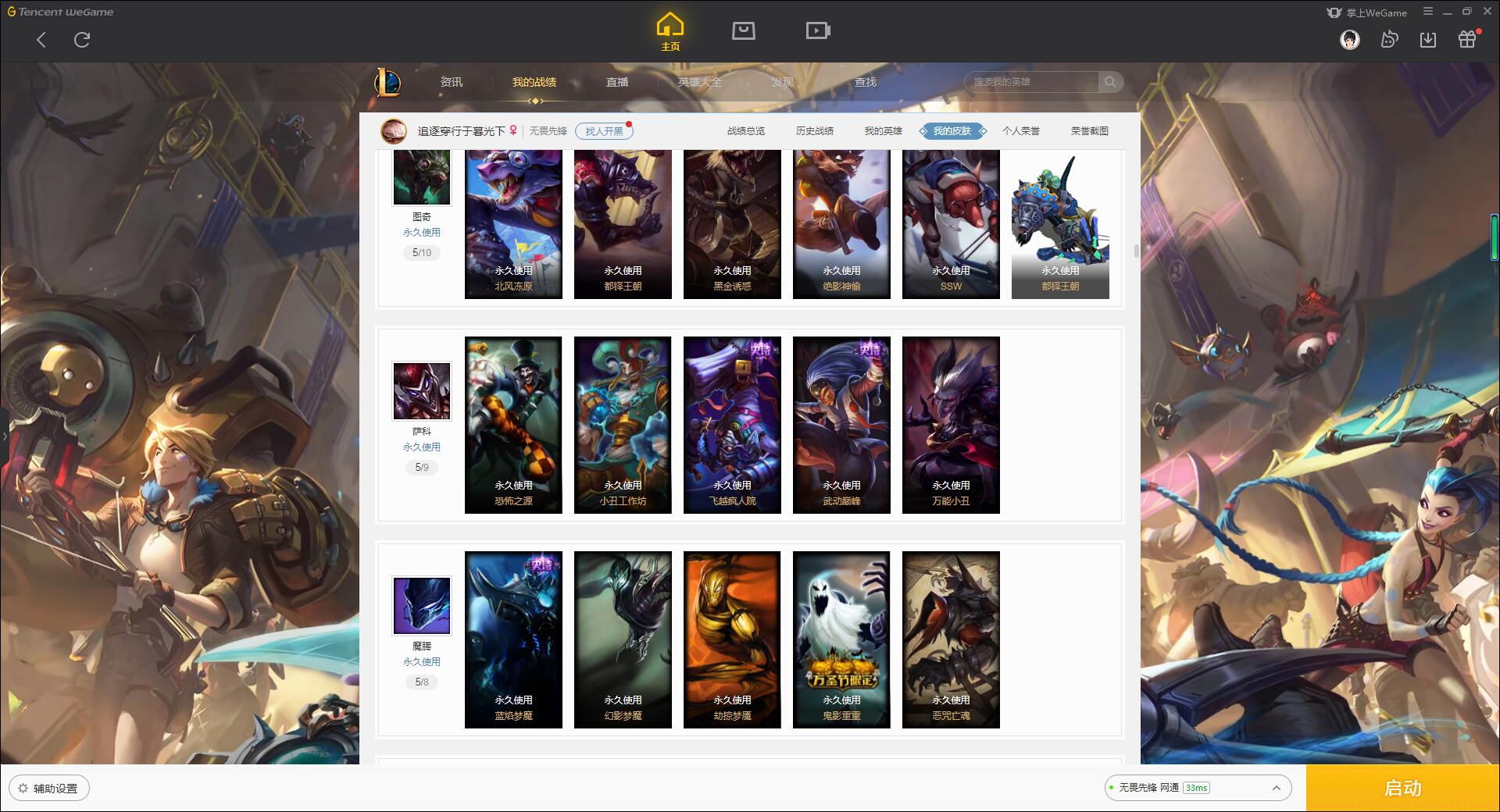Open the 主页 home icon
Screen dimensions: 1500x812
click(x=670, y=32)
